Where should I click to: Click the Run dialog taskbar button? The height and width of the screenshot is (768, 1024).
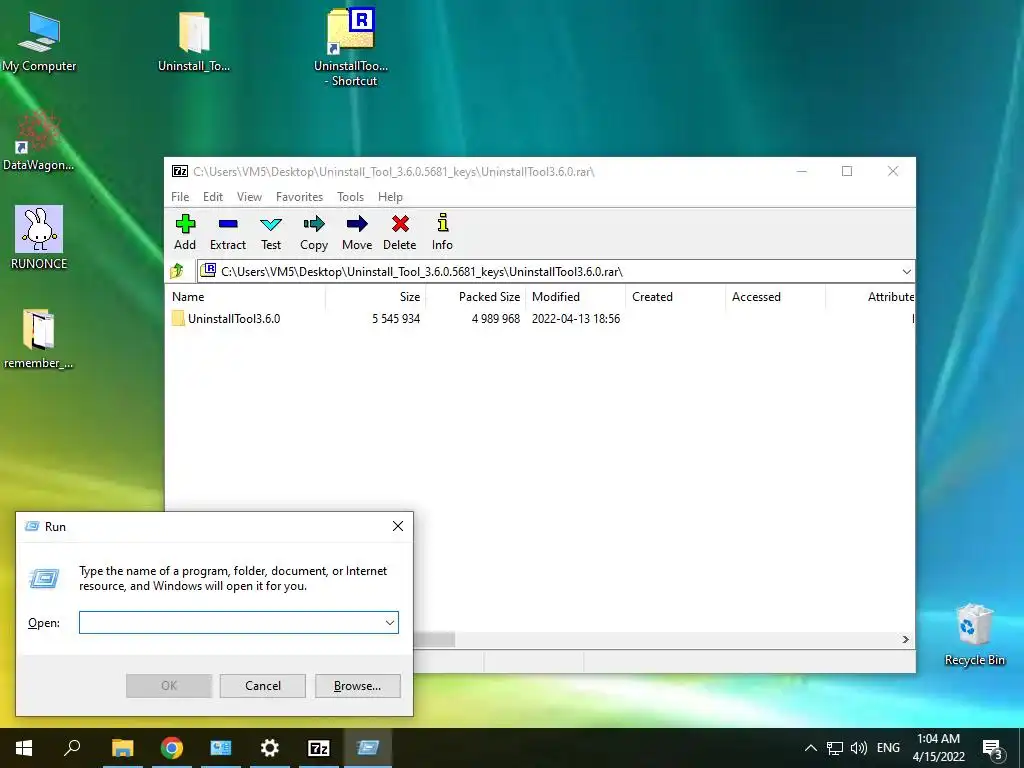point(368,748)
